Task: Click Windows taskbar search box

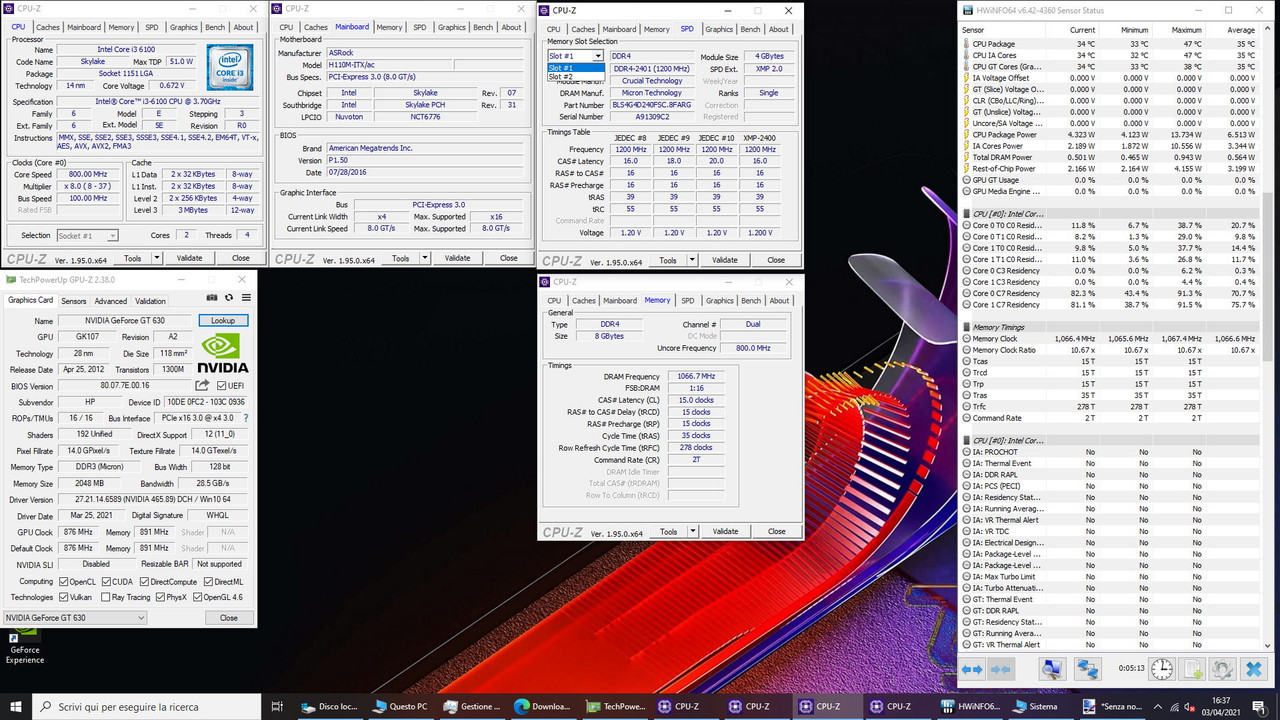Action: click(148, 706)
